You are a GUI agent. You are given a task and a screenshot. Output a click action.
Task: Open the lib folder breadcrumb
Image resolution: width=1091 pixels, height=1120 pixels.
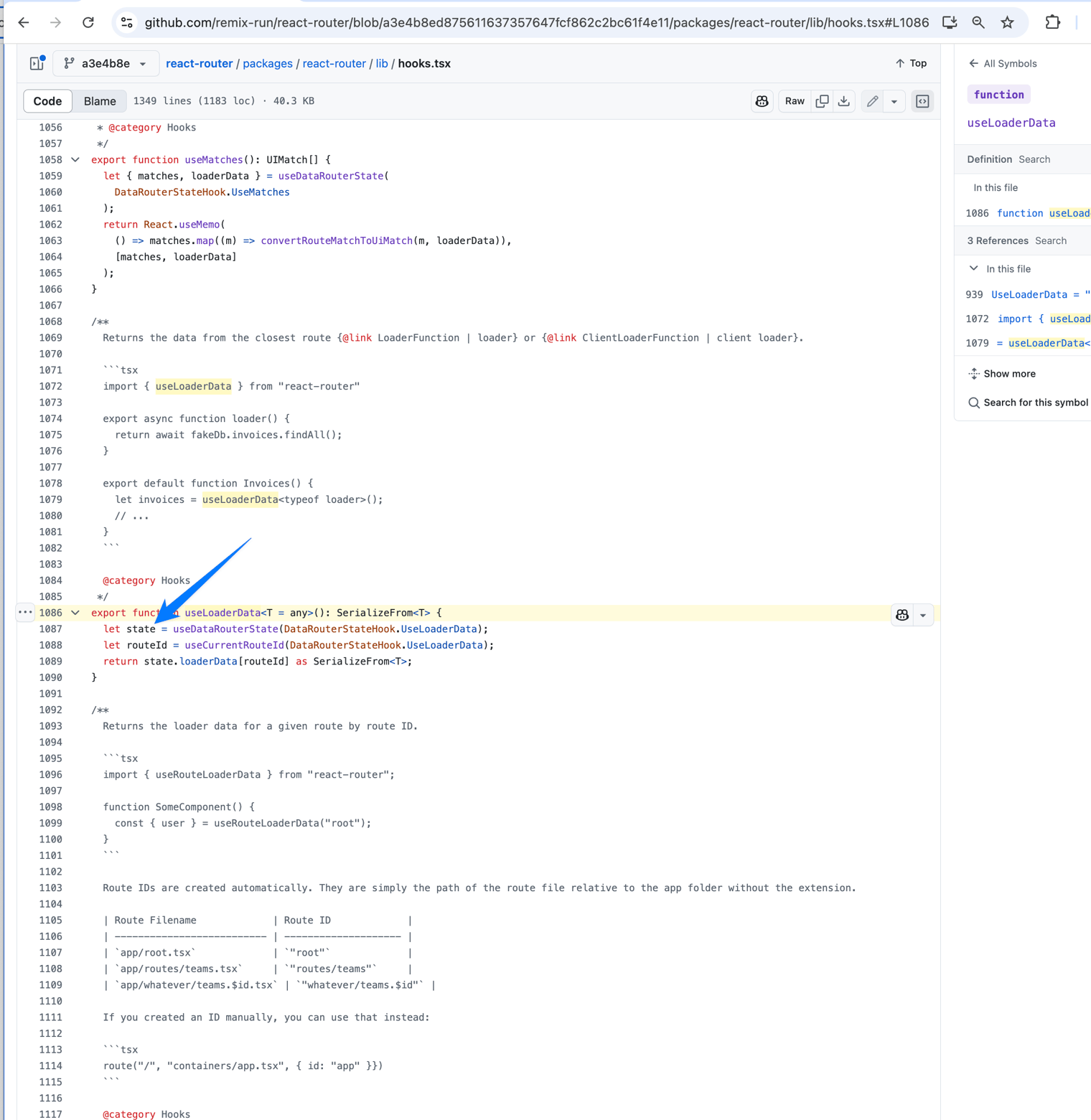[x=382, y=63]
